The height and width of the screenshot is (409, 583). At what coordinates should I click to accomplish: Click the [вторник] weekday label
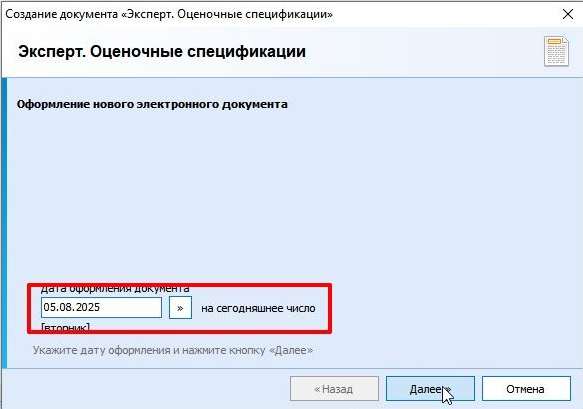click(65, 327)
